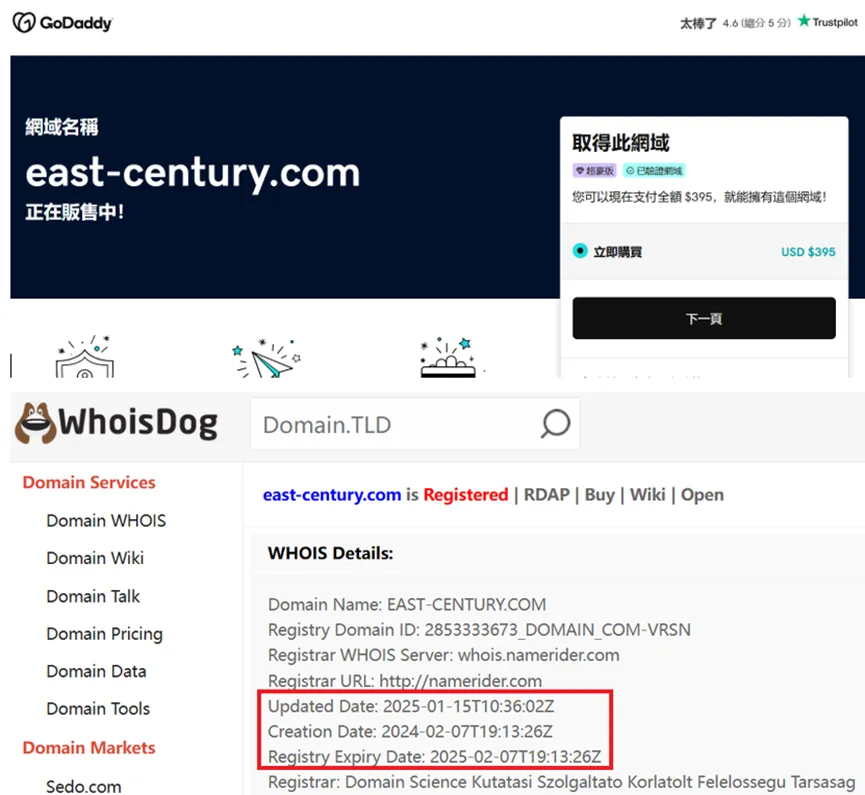Click the 正在販售中! text
This screenshot has width=865, height=795.
(x=74, y=212)
